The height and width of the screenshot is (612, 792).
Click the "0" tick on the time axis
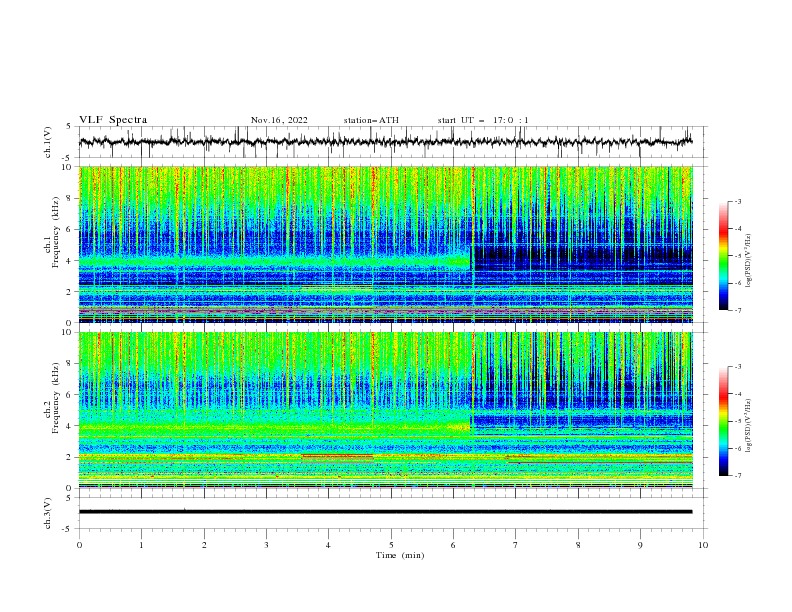click(x=79, y=545)
